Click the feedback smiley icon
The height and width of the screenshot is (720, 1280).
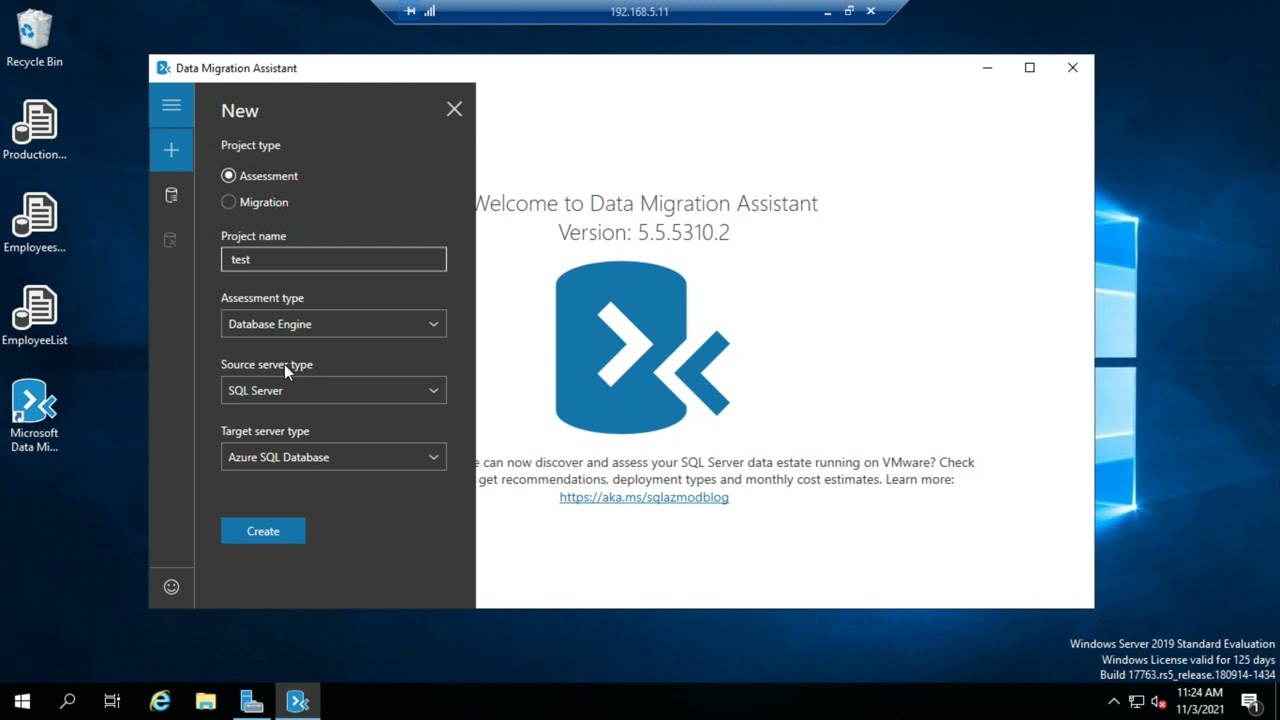click(x=171, y=587)
